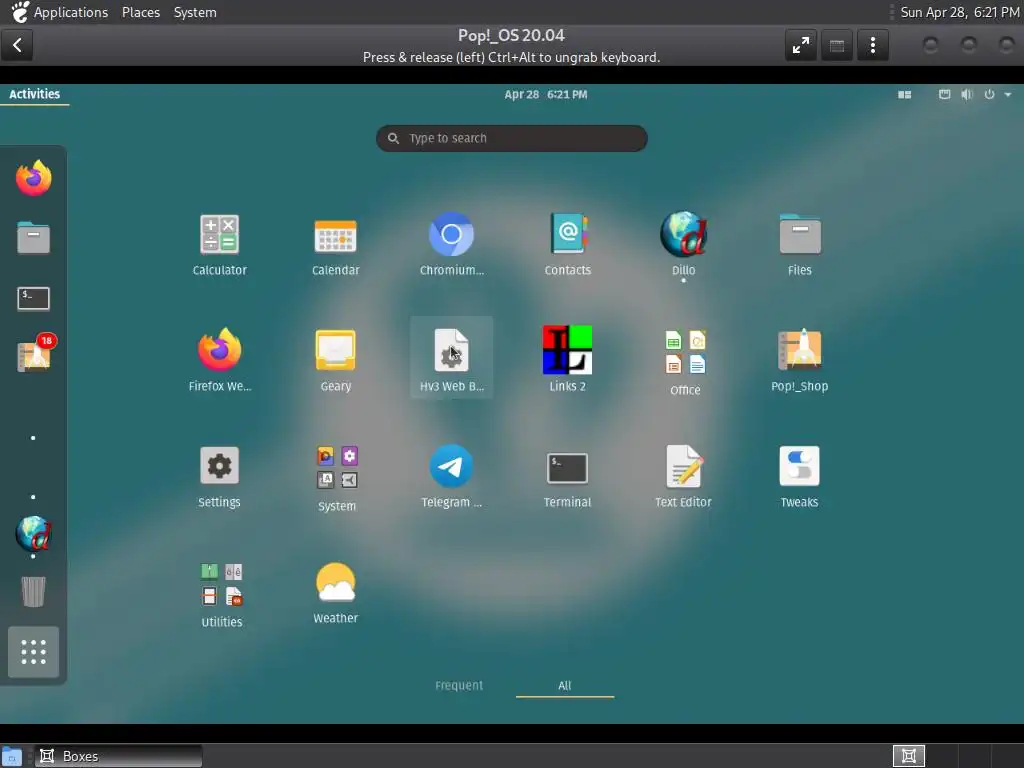Open Files from the app grid
1024x768 pixels.
(x=799, y=245)
